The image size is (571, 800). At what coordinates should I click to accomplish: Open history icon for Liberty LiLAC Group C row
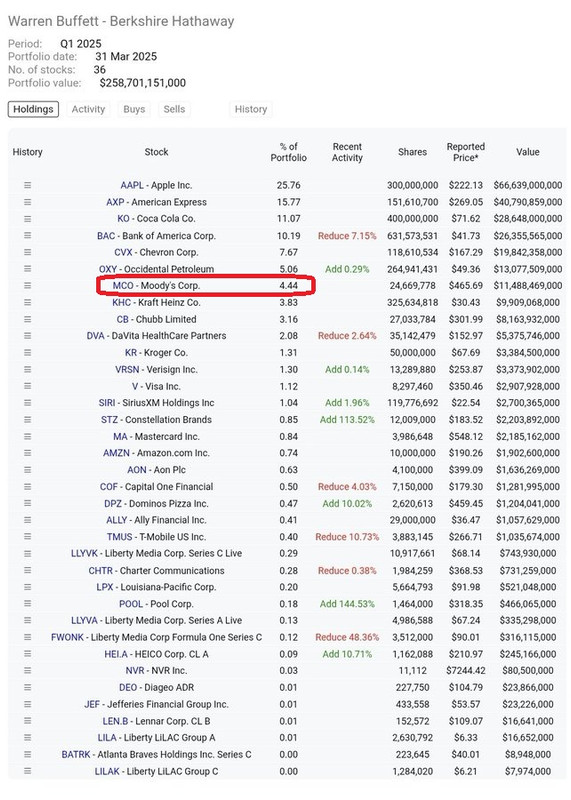(28, 771)
